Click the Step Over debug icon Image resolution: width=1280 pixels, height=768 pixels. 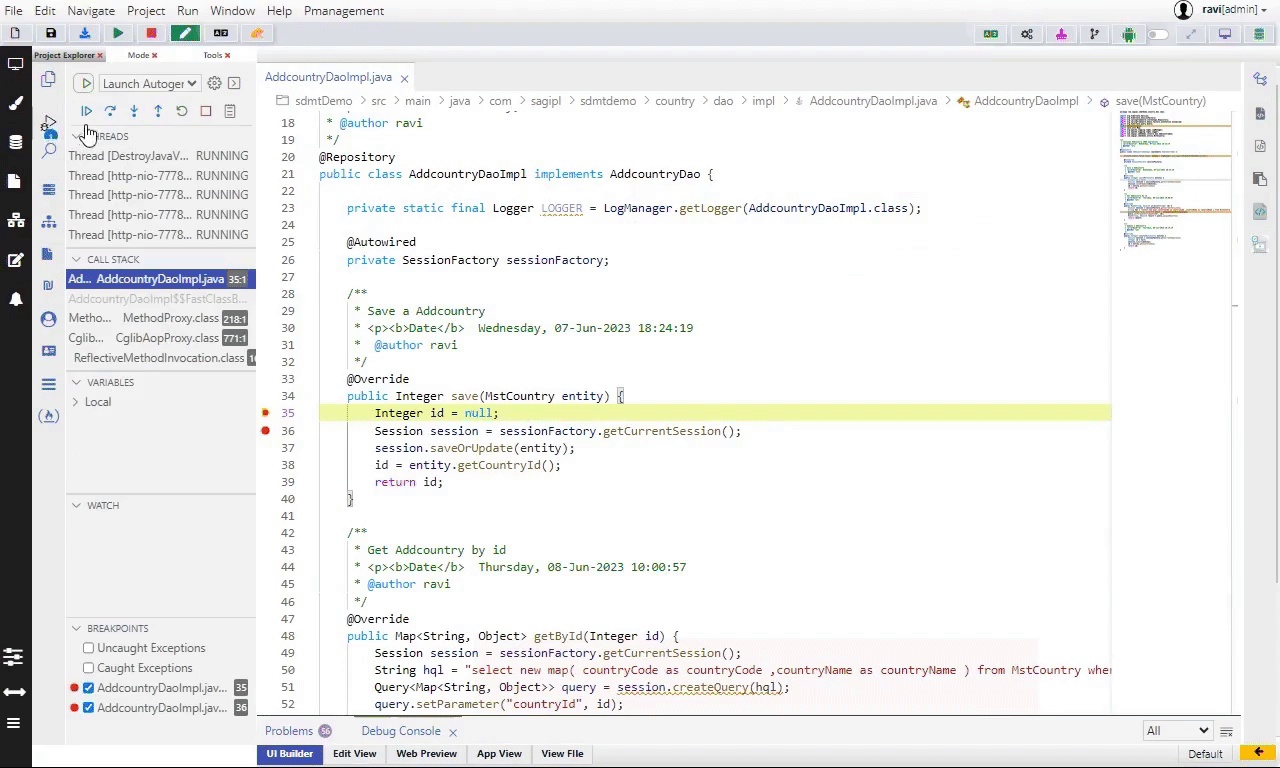click(x=110, y=111)
